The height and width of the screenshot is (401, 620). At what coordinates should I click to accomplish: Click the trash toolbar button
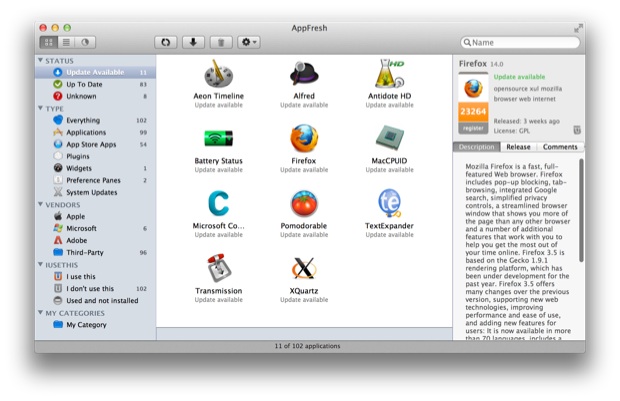(221, 42)
